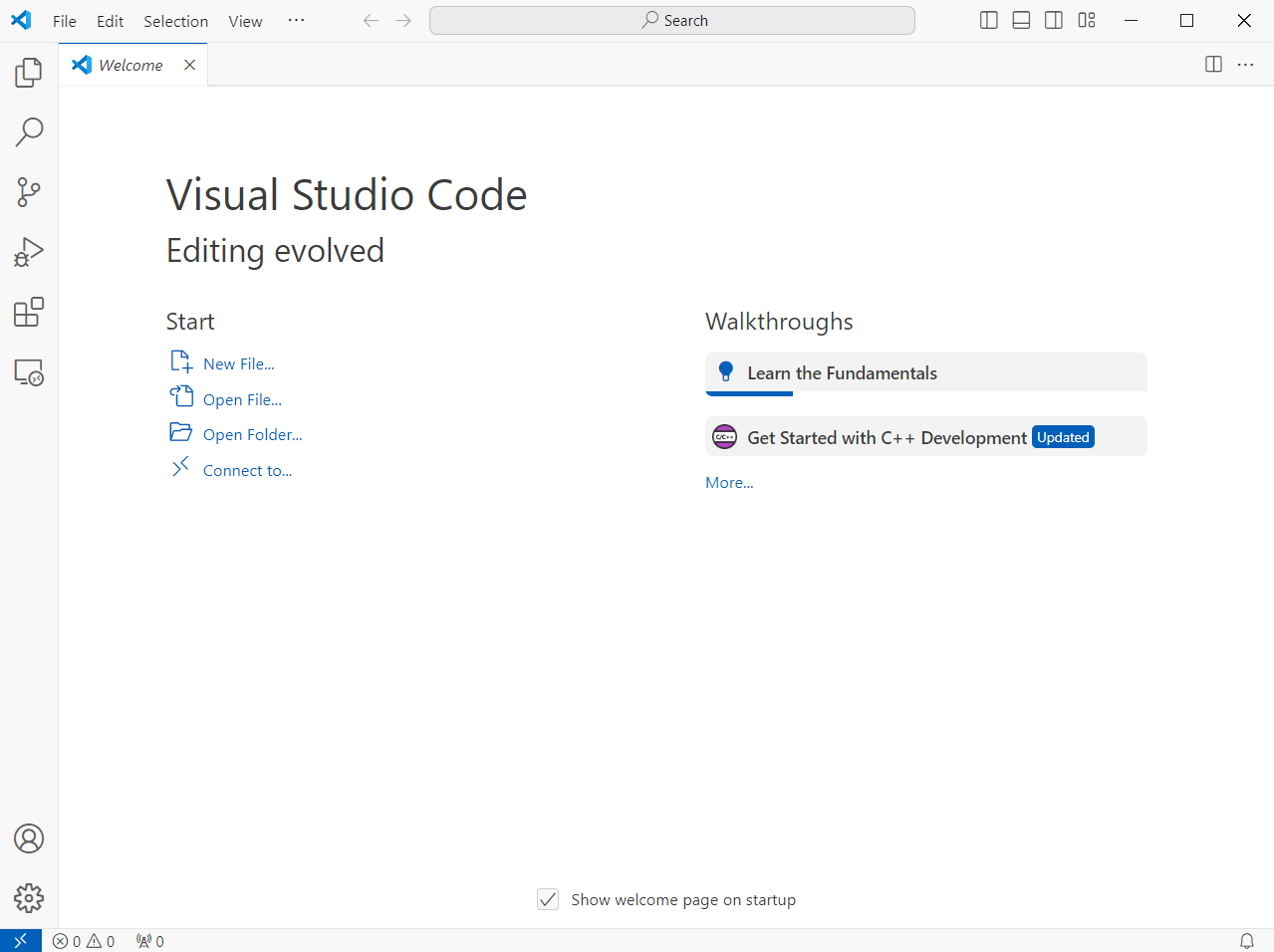
Task: Click the C++ walkthrough icon
Action: (x=725, y=437)
